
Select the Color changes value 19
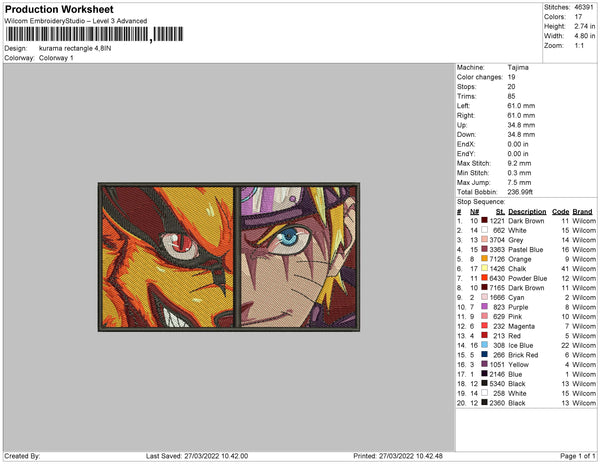coord(511,77)
